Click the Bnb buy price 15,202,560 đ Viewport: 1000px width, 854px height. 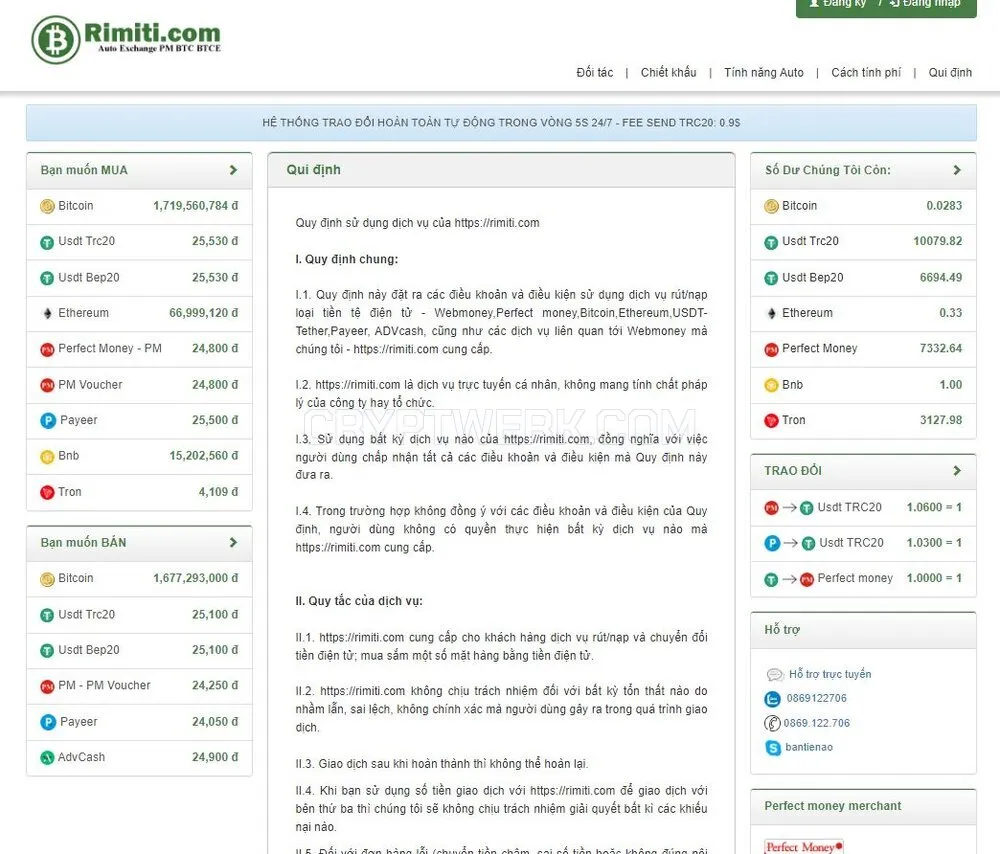point(203,456)
